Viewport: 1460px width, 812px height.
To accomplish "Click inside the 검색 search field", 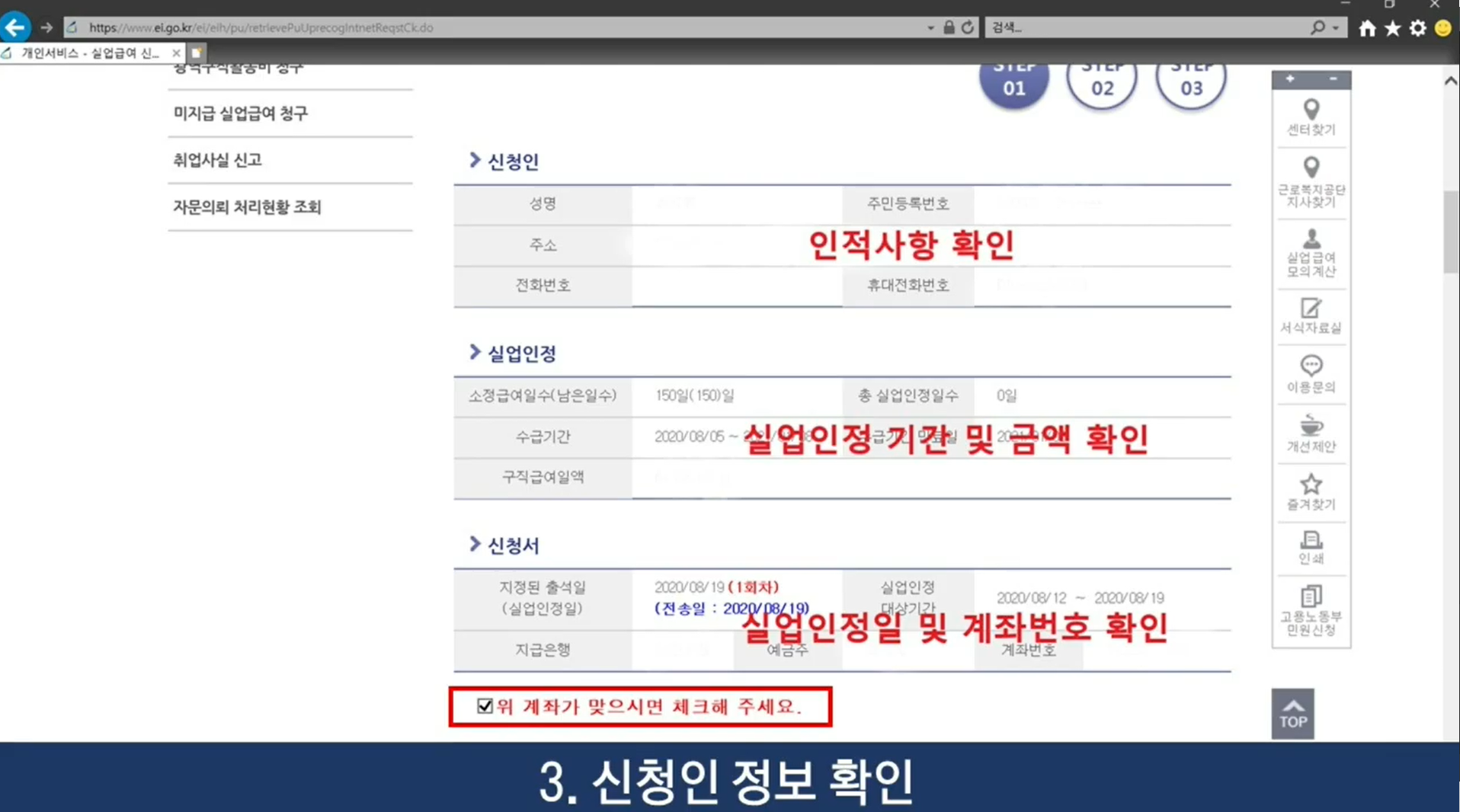I will click(1105, 27).
